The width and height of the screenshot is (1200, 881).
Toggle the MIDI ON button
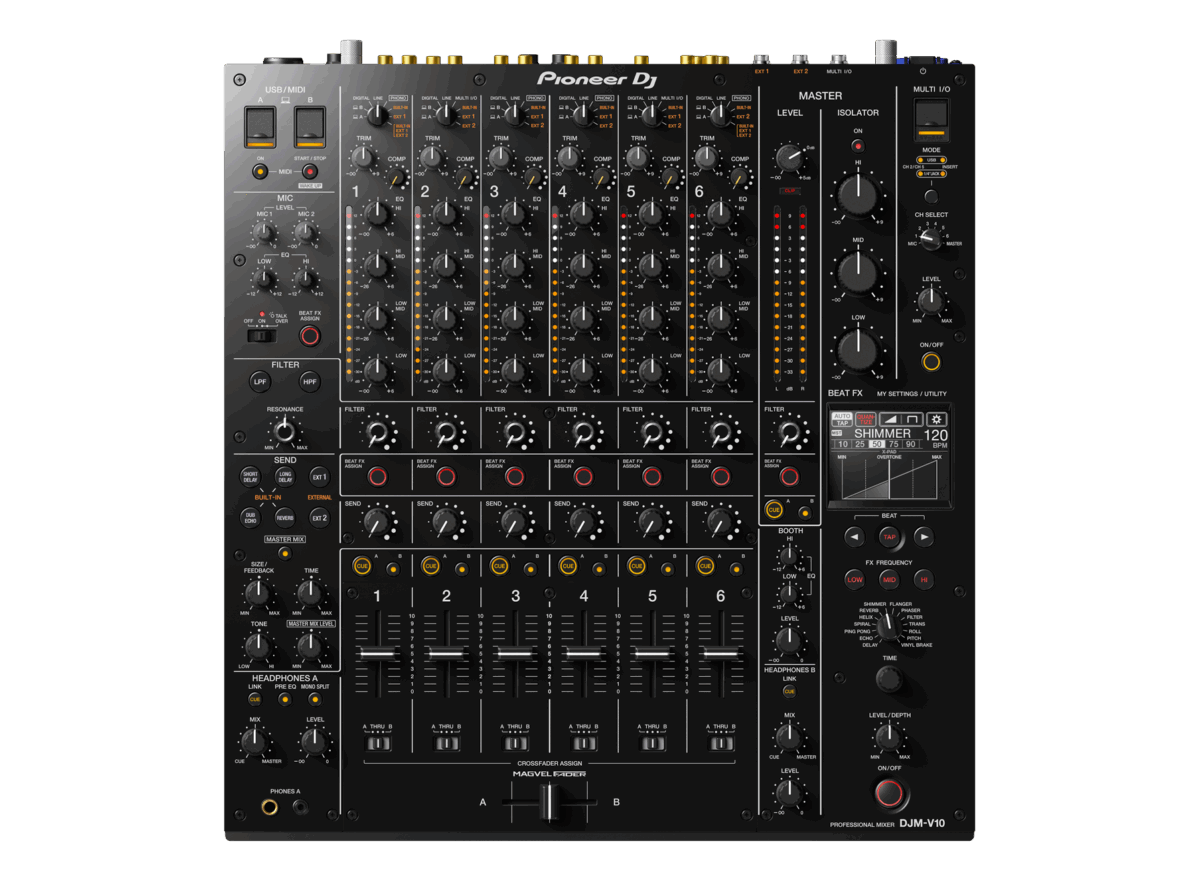point(260,171)
